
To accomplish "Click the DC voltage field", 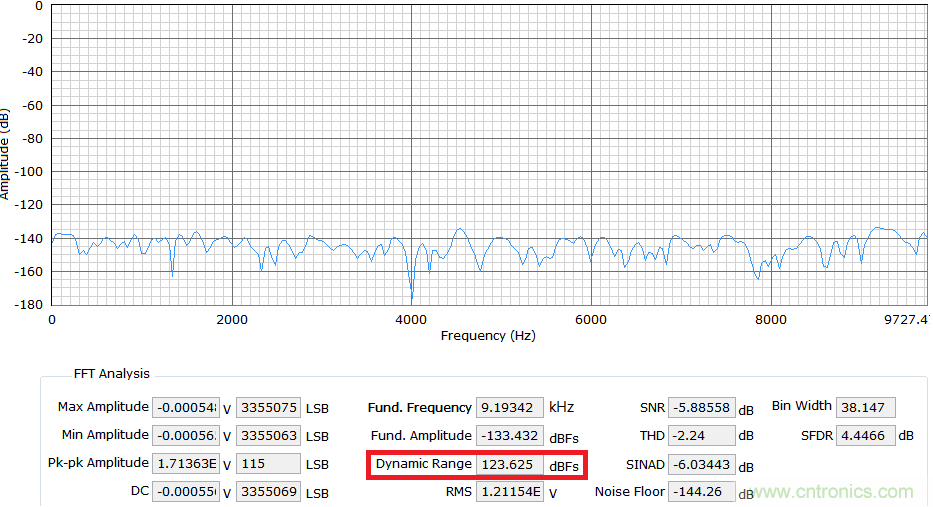I will [x=185, y=492].
